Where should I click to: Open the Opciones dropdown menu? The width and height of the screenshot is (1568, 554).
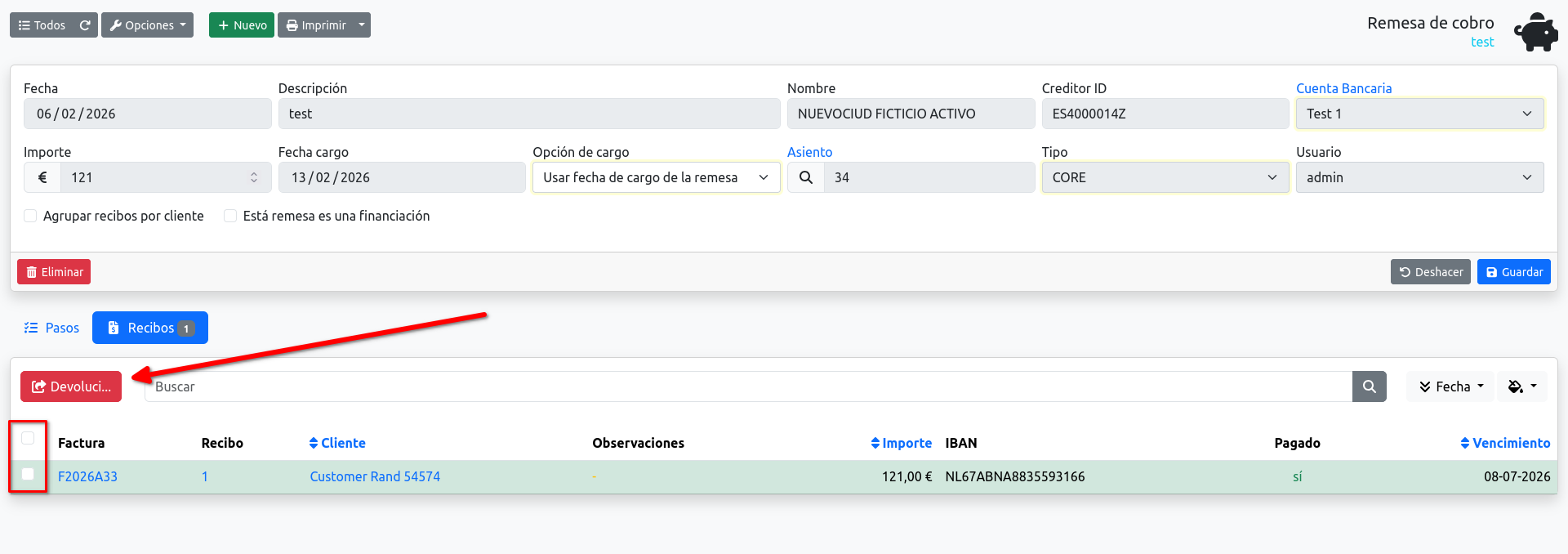pos(147,25)
